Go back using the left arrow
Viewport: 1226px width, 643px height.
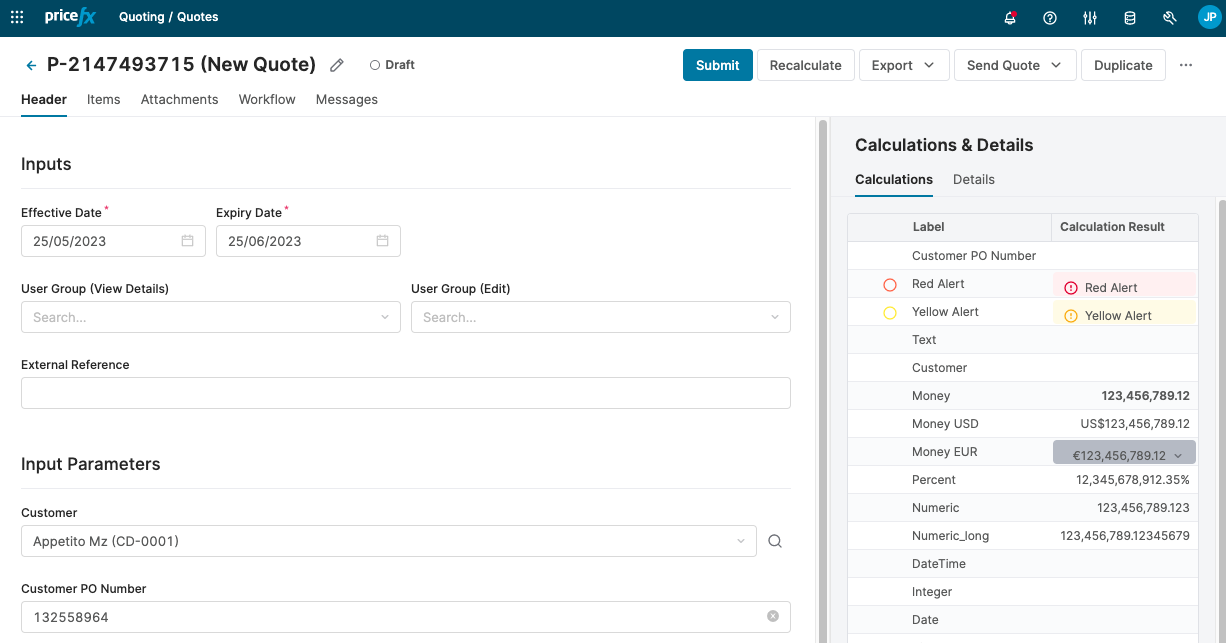(31, 65)
